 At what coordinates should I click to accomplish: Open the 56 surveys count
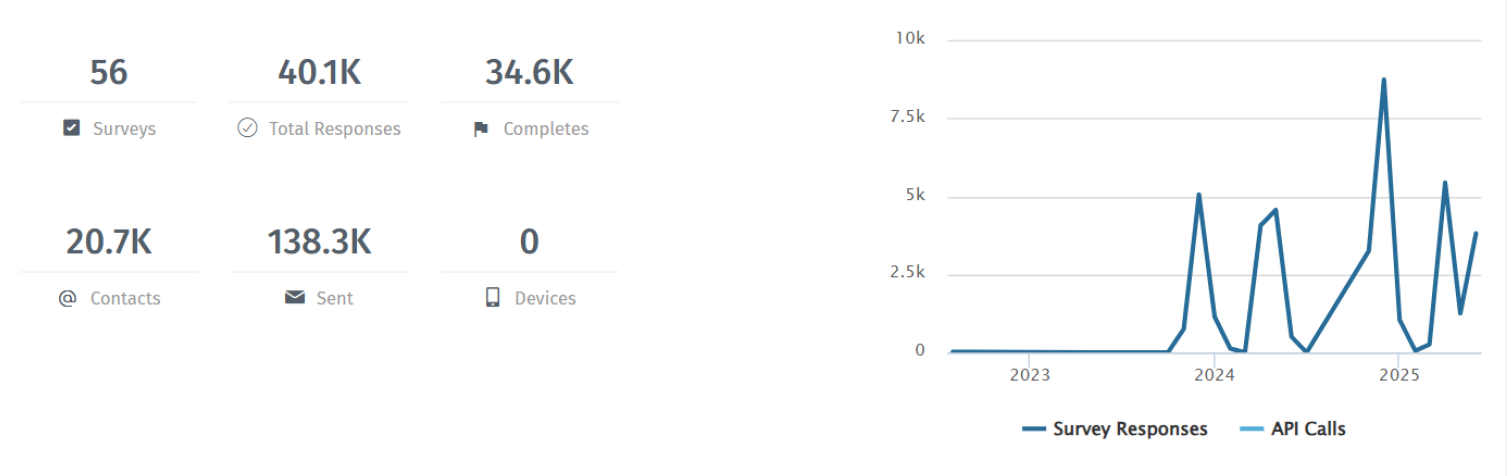pos(109,73)
